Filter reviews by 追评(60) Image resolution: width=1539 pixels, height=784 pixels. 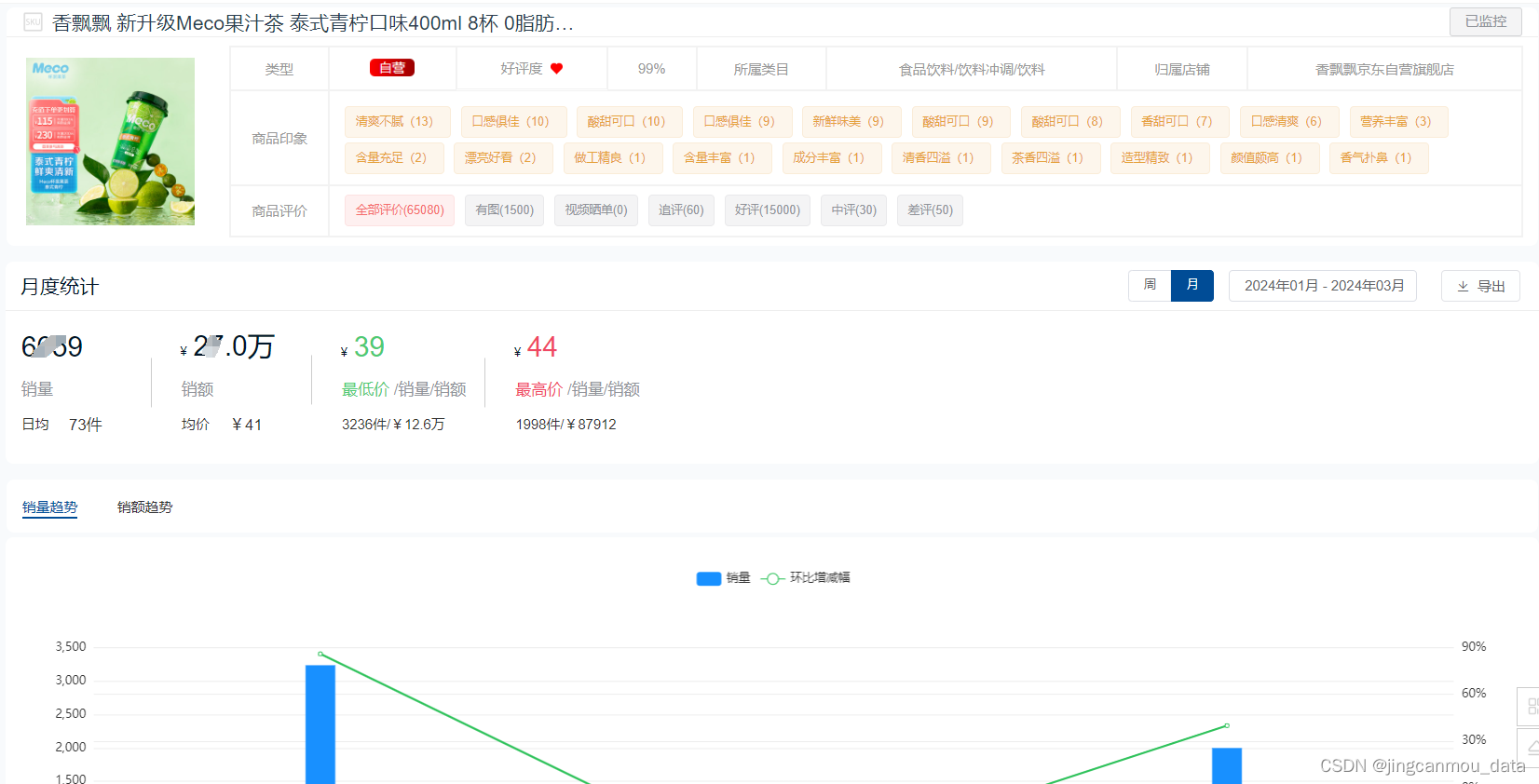tap(681, 210)
